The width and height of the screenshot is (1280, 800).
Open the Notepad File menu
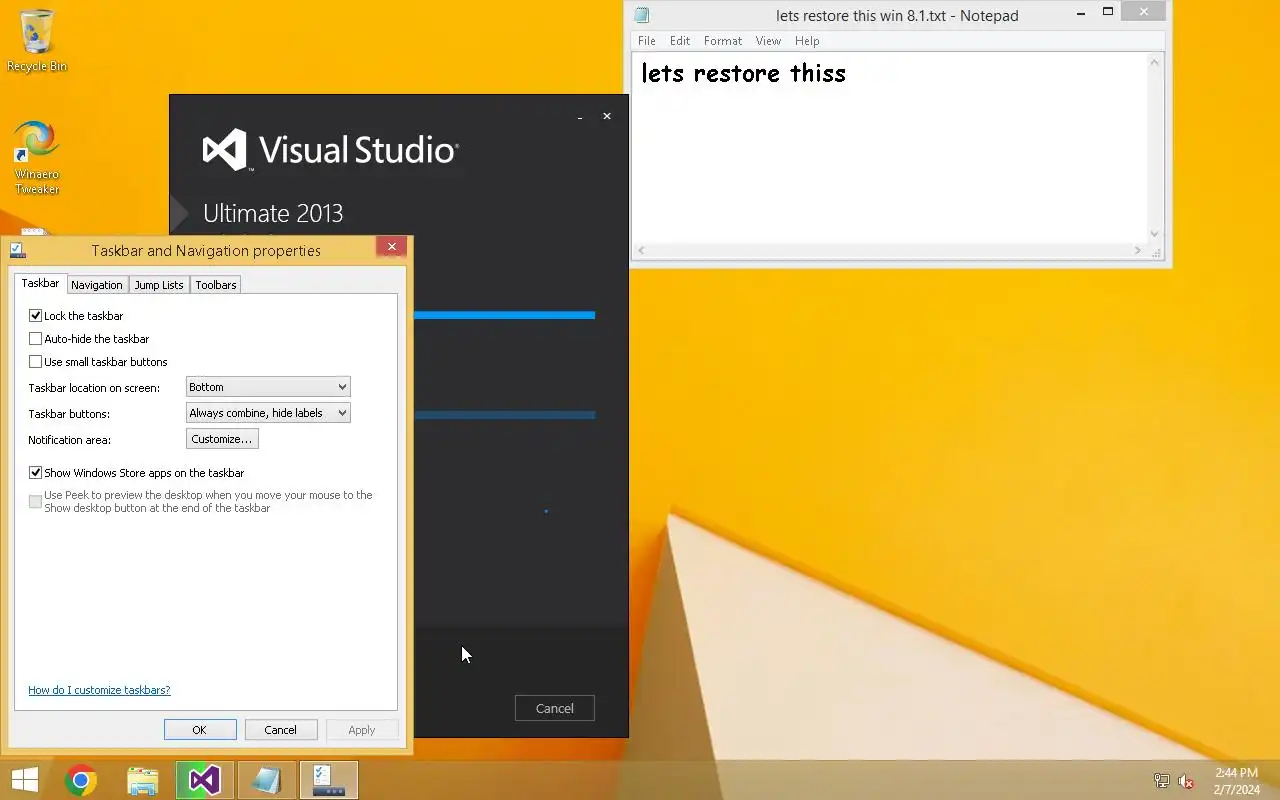pyautogui.click(x=647, y=41)
